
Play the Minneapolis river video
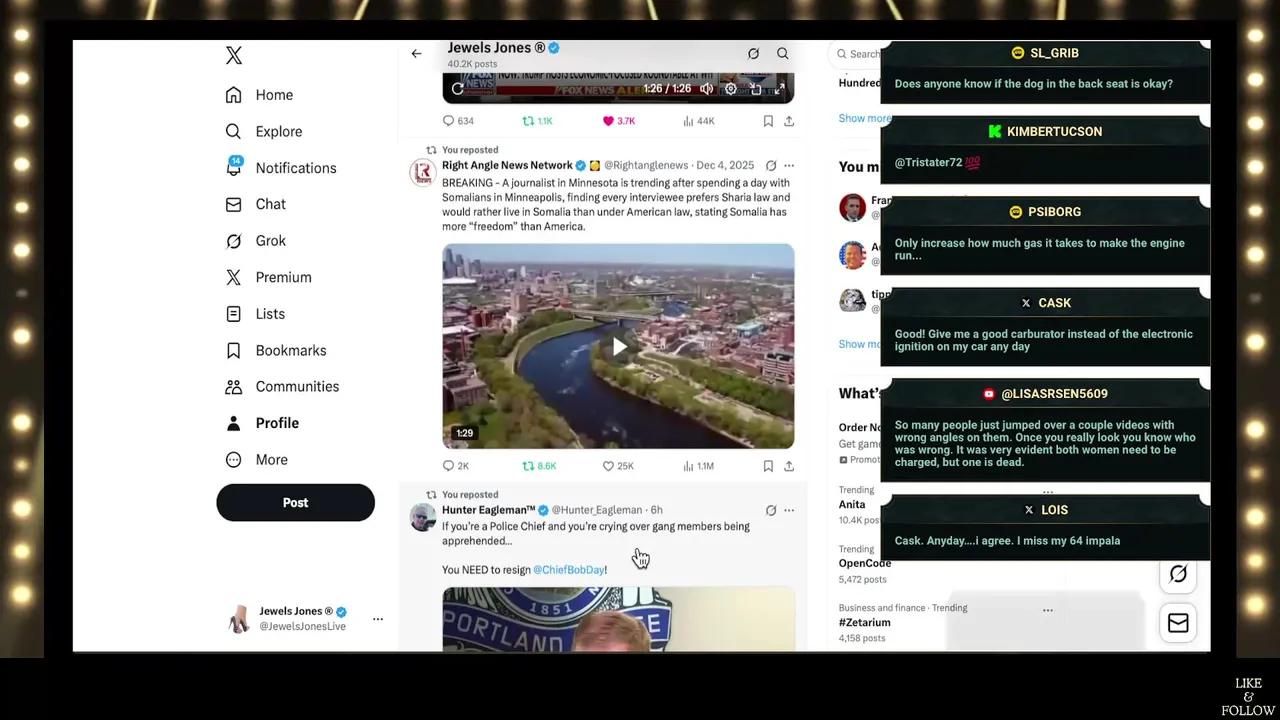[619, 347]
